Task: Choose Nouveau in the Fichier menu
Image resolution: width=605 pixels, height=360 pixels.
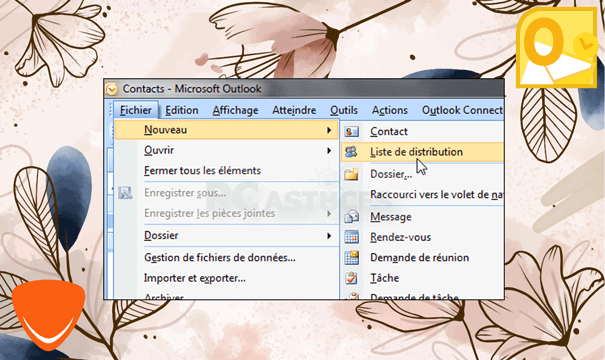Action: tap(226, 130)
